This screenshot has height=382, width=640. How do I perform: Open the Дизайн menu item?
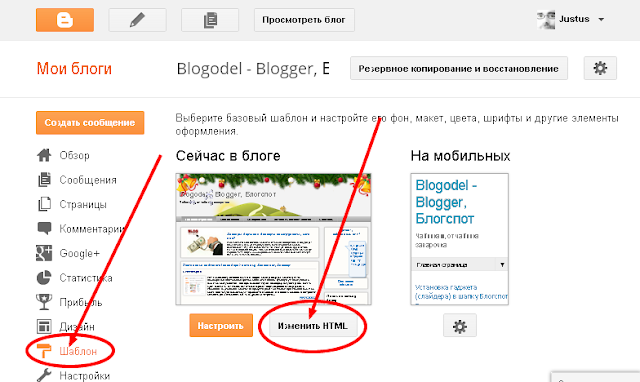pos(77,327)
